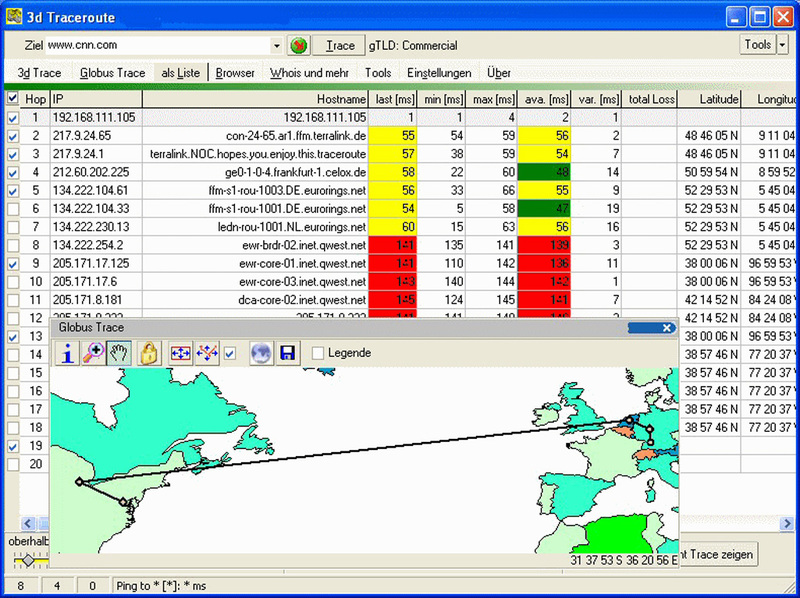The image size is (800, 598).
Task: Sort by the last [ms] column header
Action: (x=392, y=99)
